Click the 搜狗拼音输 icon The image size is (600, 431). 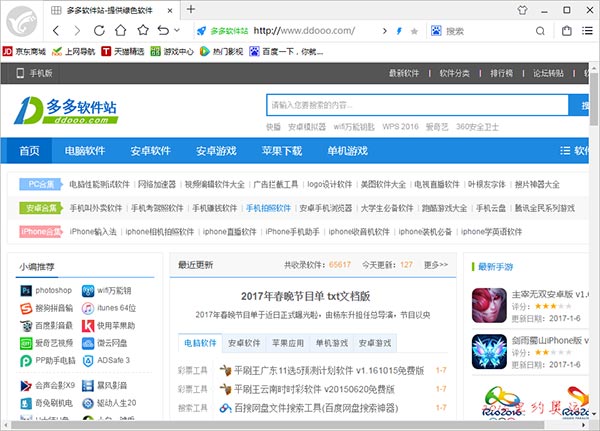pyautogui.click(x=26, y=308)
